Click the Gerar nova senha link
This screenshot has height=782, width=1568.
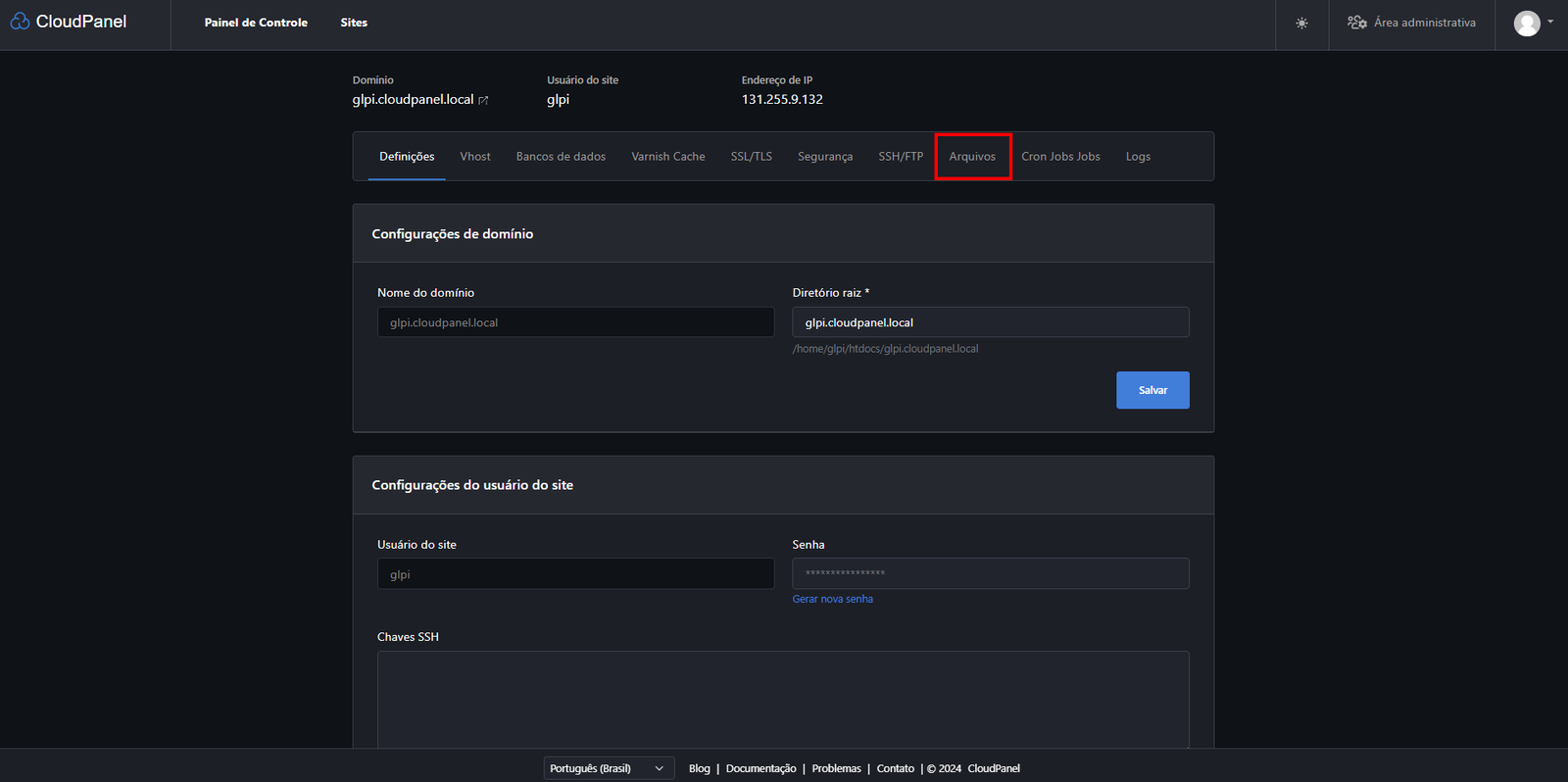(x=832, y=599)
